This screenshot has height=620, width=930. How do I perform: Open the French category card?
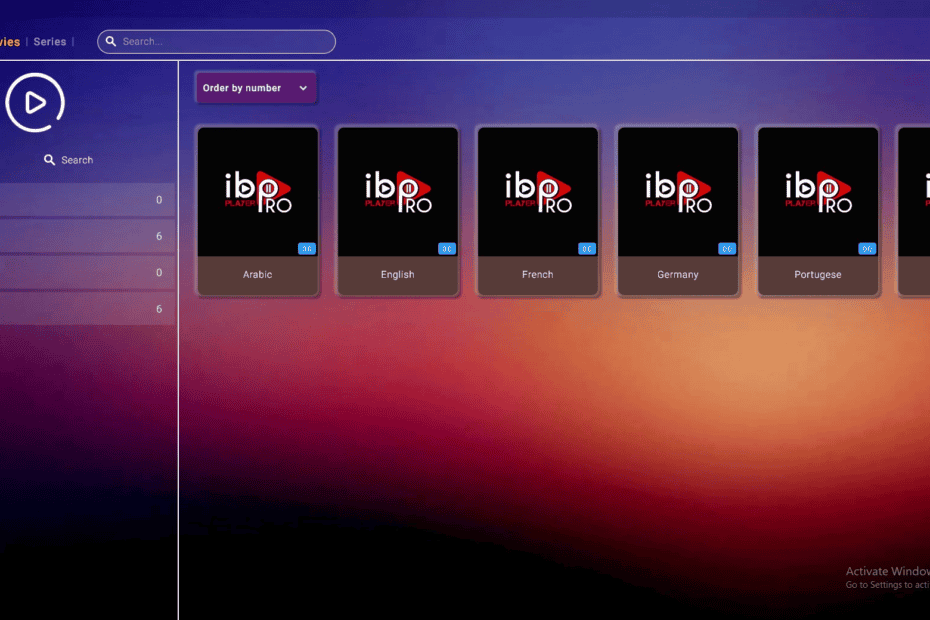[x=537, y=211]
